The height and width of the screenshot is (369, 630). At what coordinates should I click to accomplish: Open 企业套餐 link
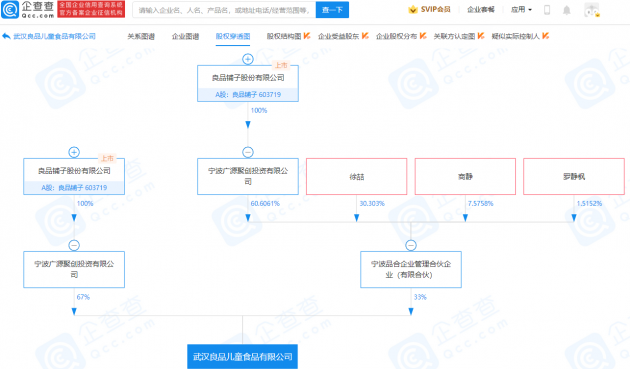pos(481,10)
